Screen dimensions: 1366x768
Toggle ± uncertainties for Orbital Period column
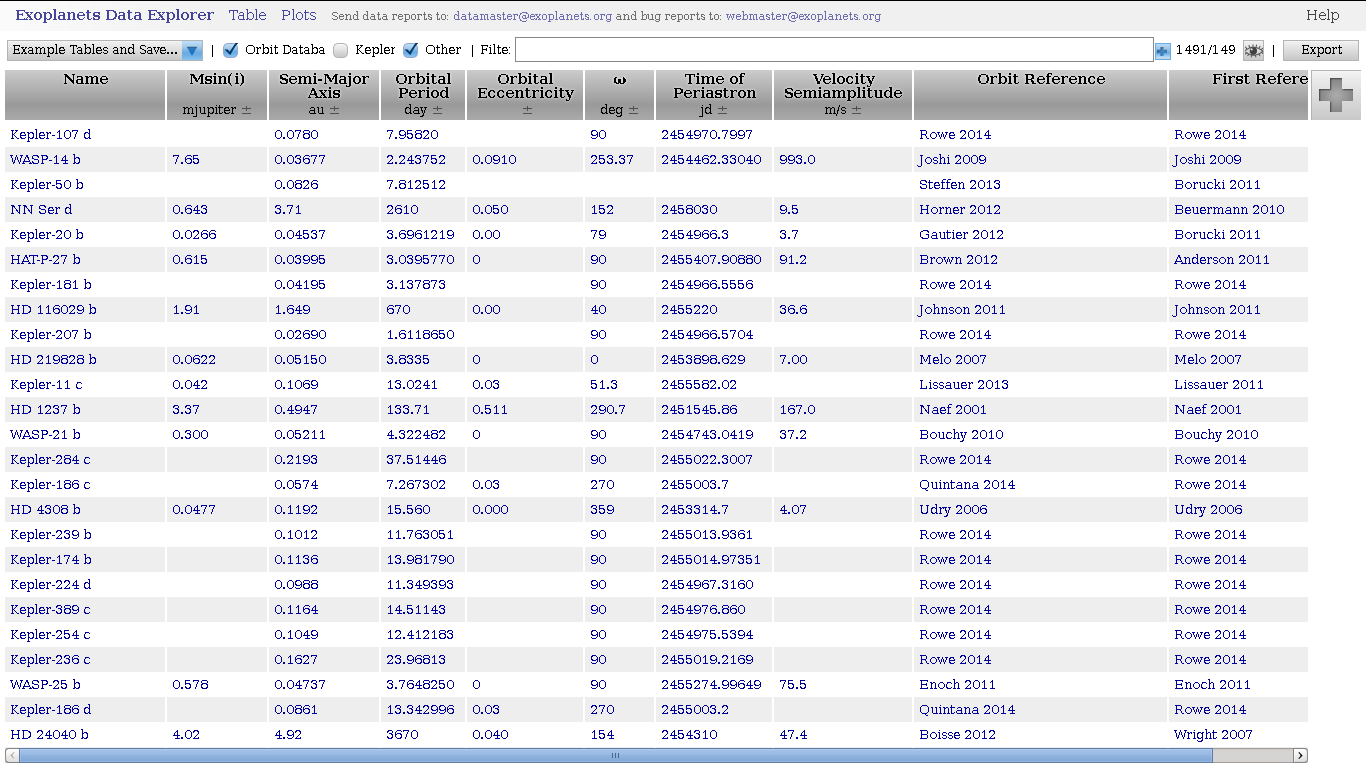pyautogui.click(x=437, y=110)
